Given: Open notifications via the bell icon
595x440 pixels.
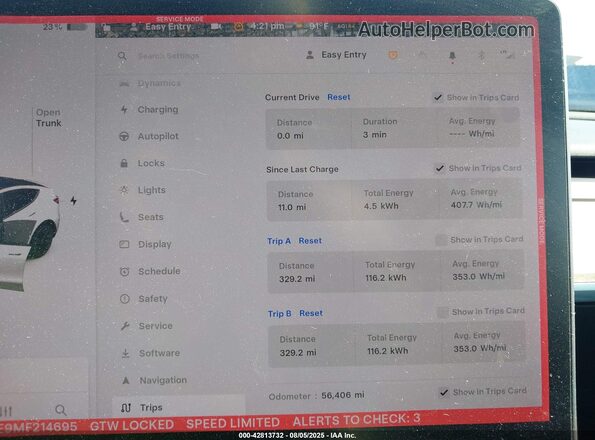Looking at the screenshot, I should click(452, 57).
